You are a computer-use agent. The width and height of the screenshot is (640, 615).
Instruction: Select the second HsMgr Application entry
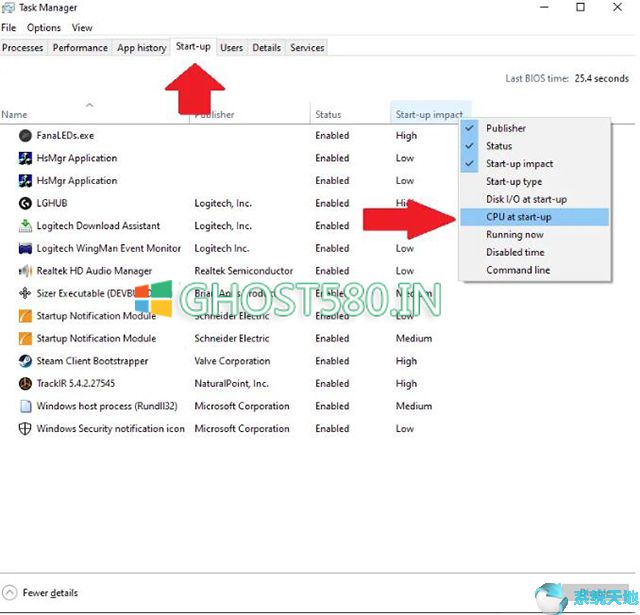(77, 181)
